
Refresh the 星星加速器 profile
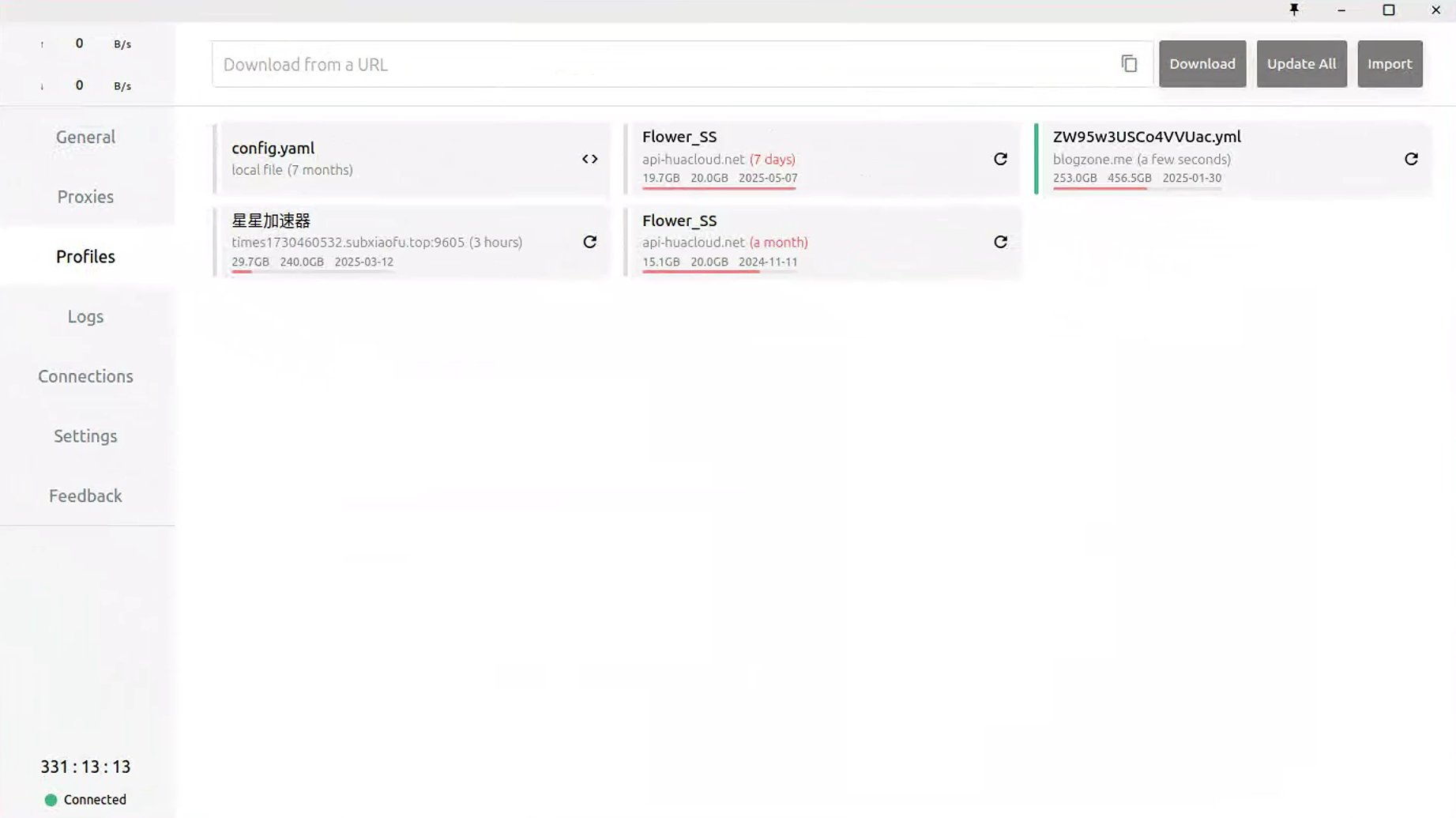(589, 242)
